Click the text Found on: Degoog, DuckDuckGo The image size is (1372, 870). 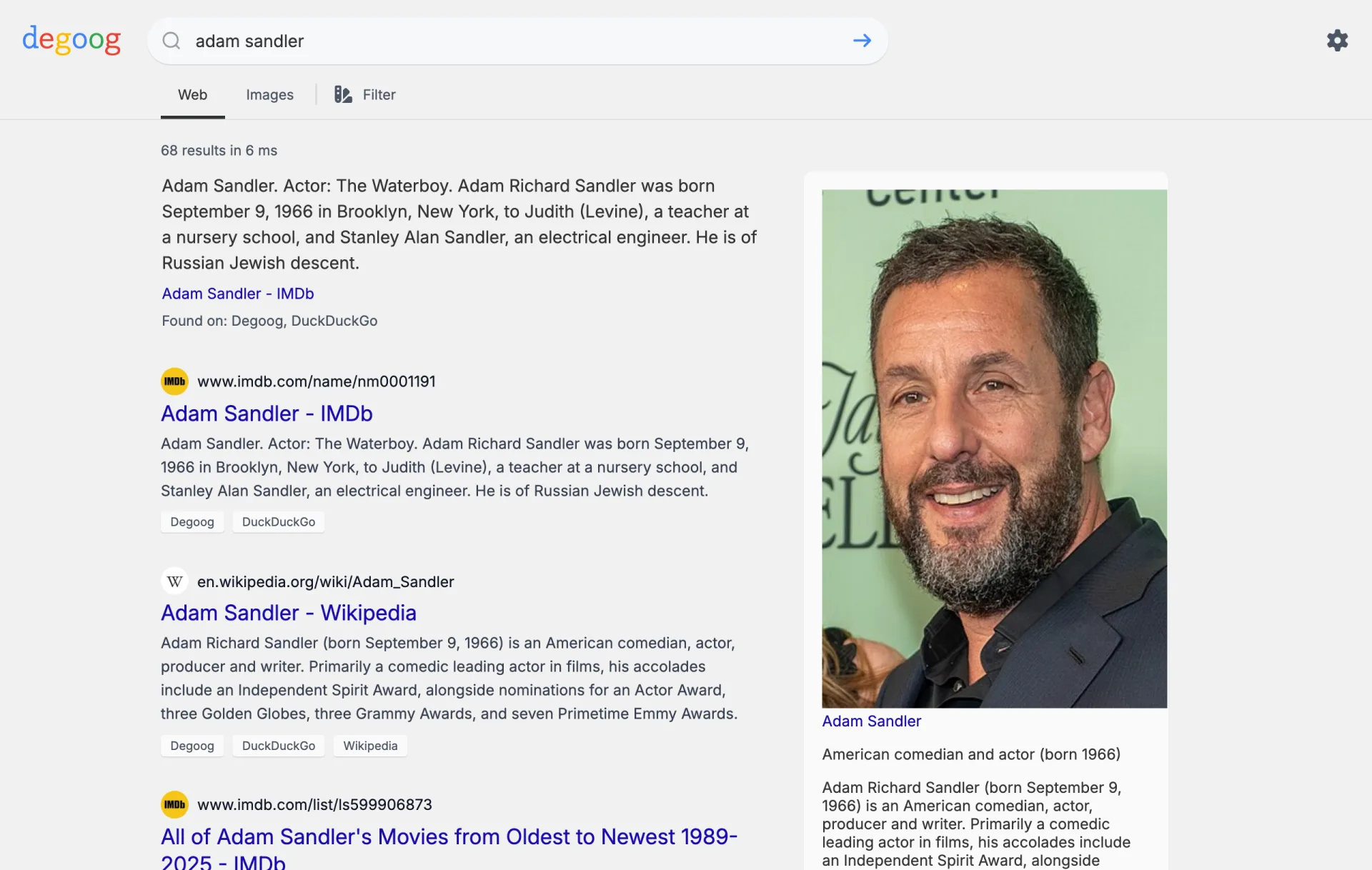[269, 321]
